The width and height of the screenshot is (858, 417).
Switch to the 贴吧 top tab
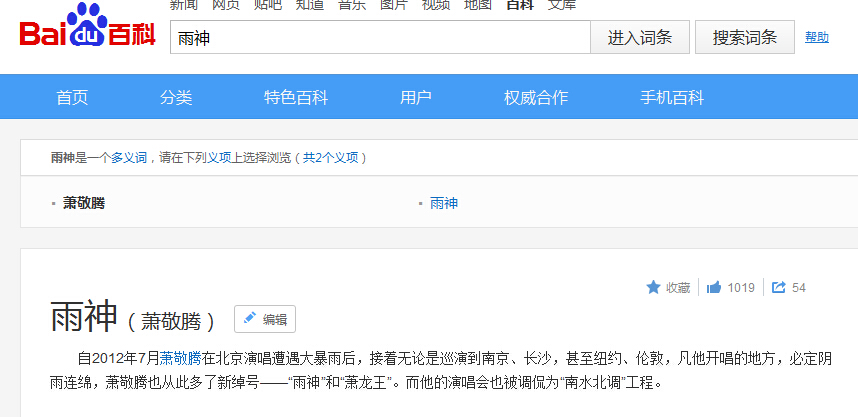tap(268, 5)
